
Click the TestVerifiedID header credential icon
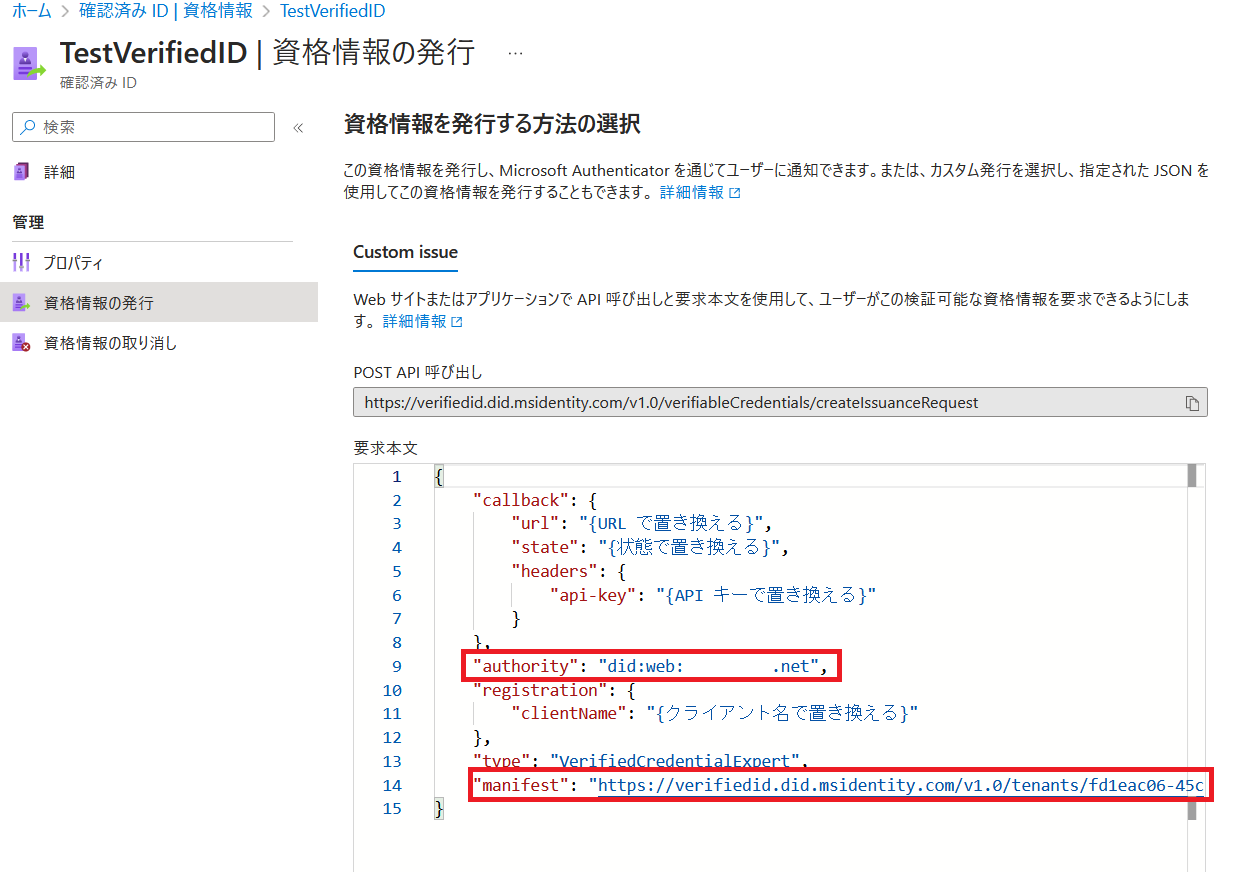coord(29,62)
